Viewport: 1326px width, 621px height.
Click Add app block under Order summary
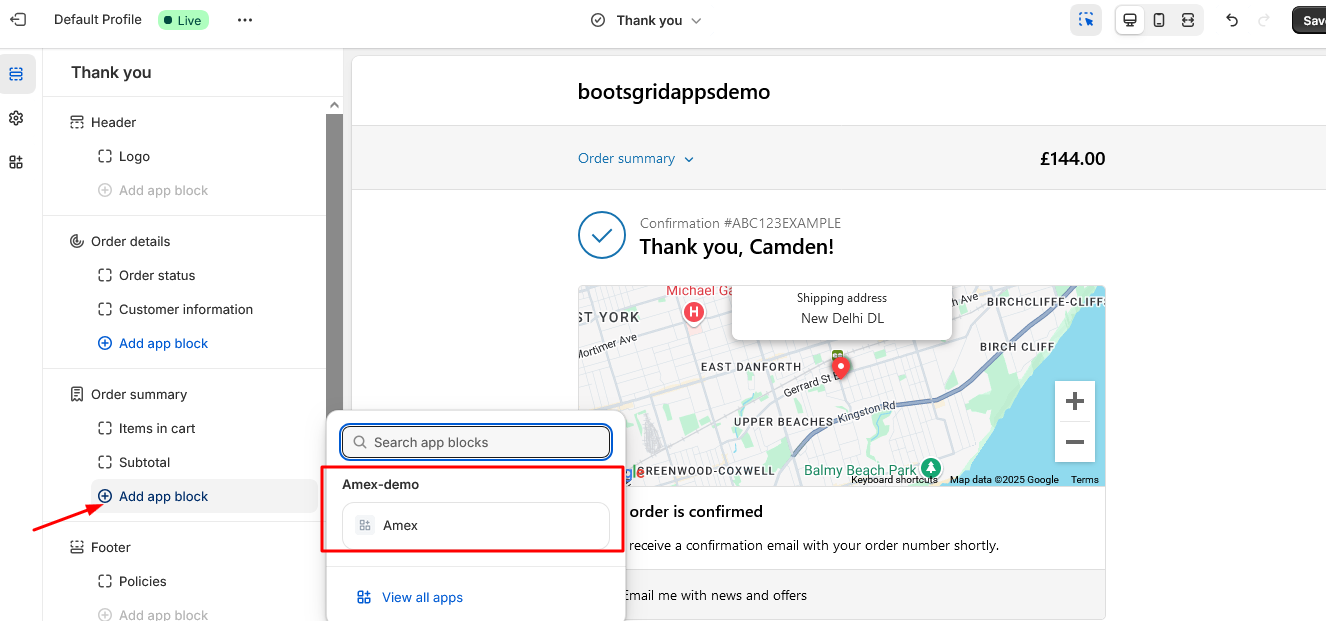coord(205,496)
